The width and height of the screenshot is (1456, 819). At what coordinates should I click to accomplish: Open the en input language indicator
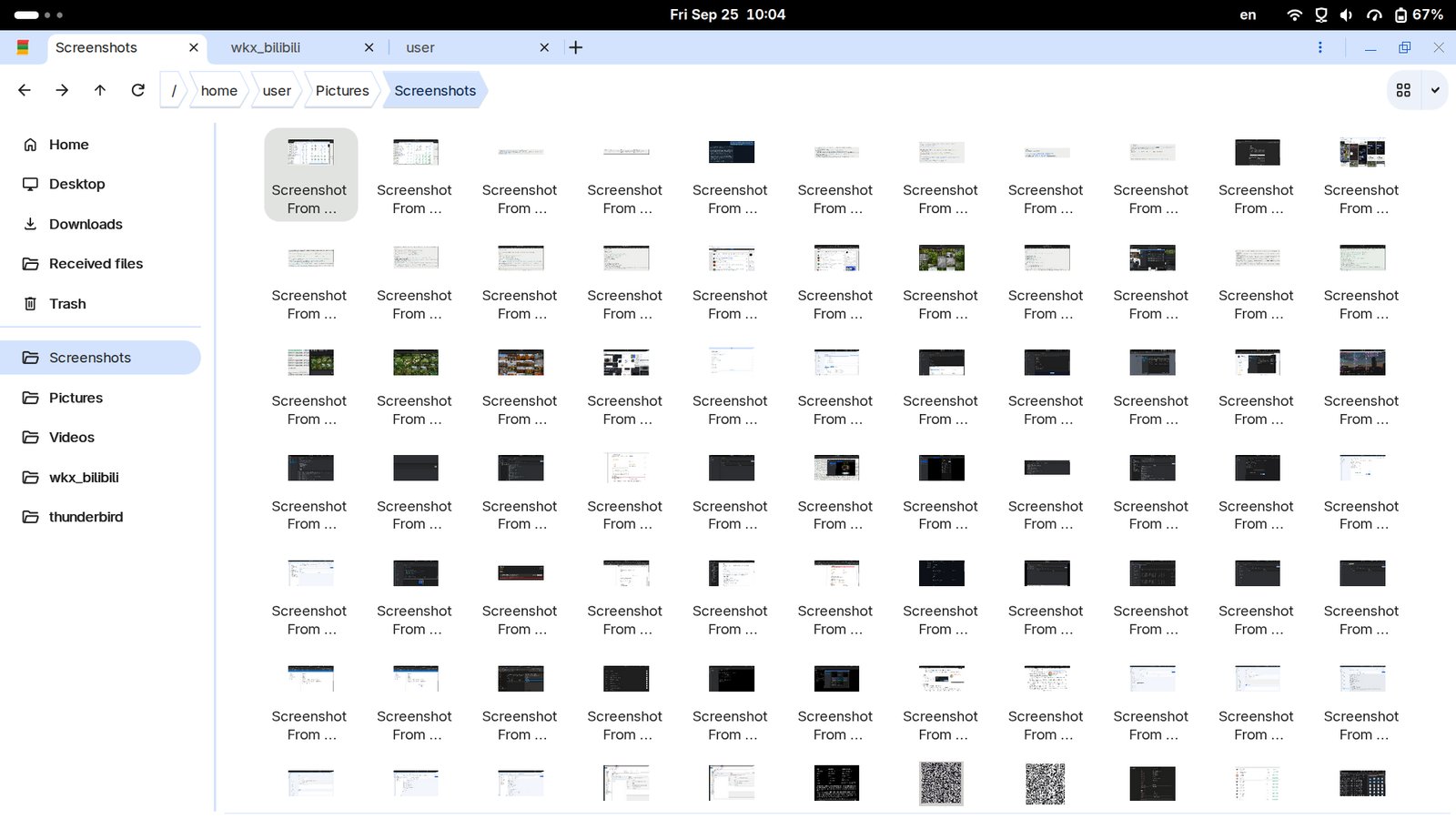coord(1248,15)
